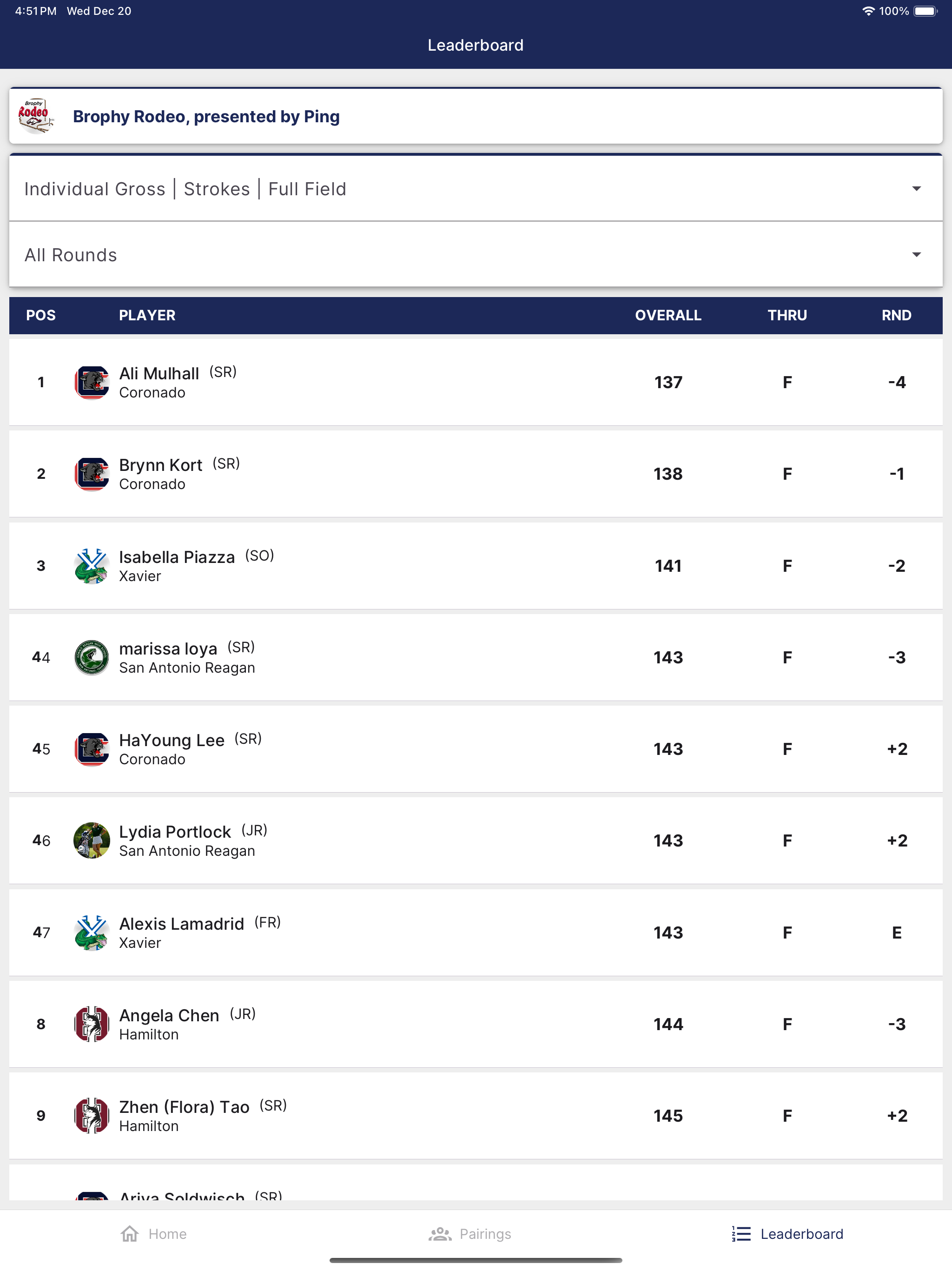Tap the Home house icon
The height and width of the screenshot is (1270, 952).
click(x=130, y=1233)
